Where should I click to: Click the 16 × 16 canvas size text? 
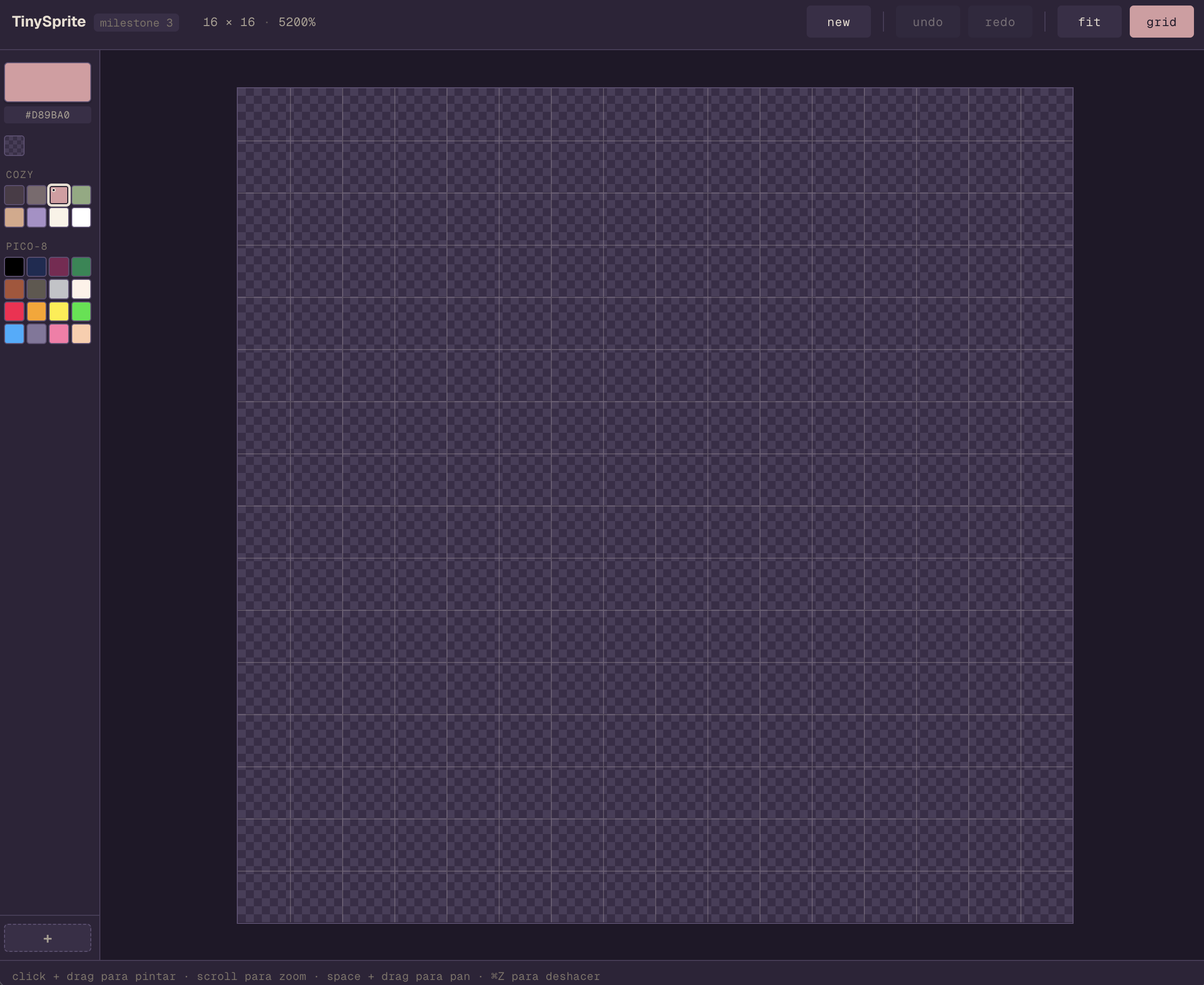(x=229, y=22)
